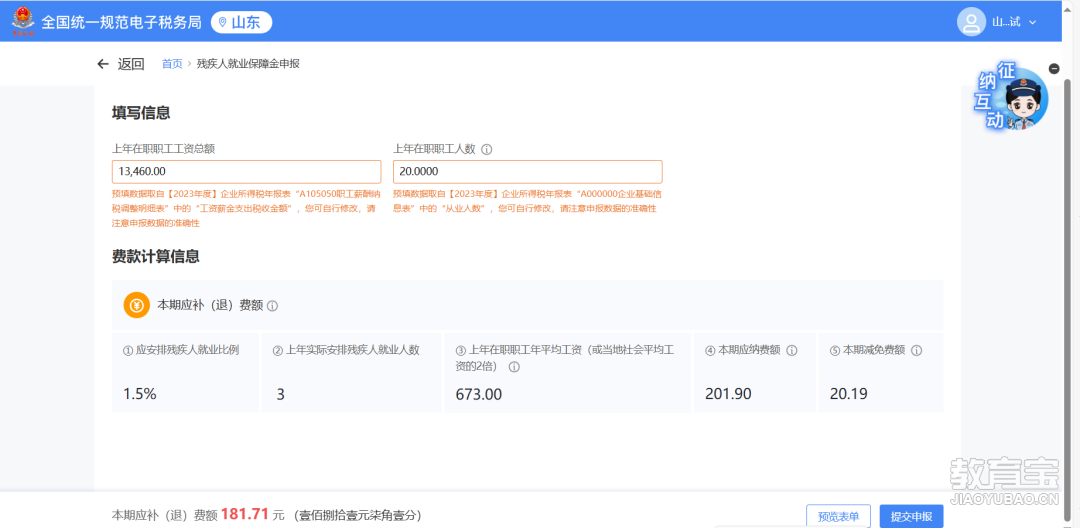Select the 1.5% ratio value
Image resolution: width=1080 pixels, height=528 pixels.
click(x=140, y=394)
